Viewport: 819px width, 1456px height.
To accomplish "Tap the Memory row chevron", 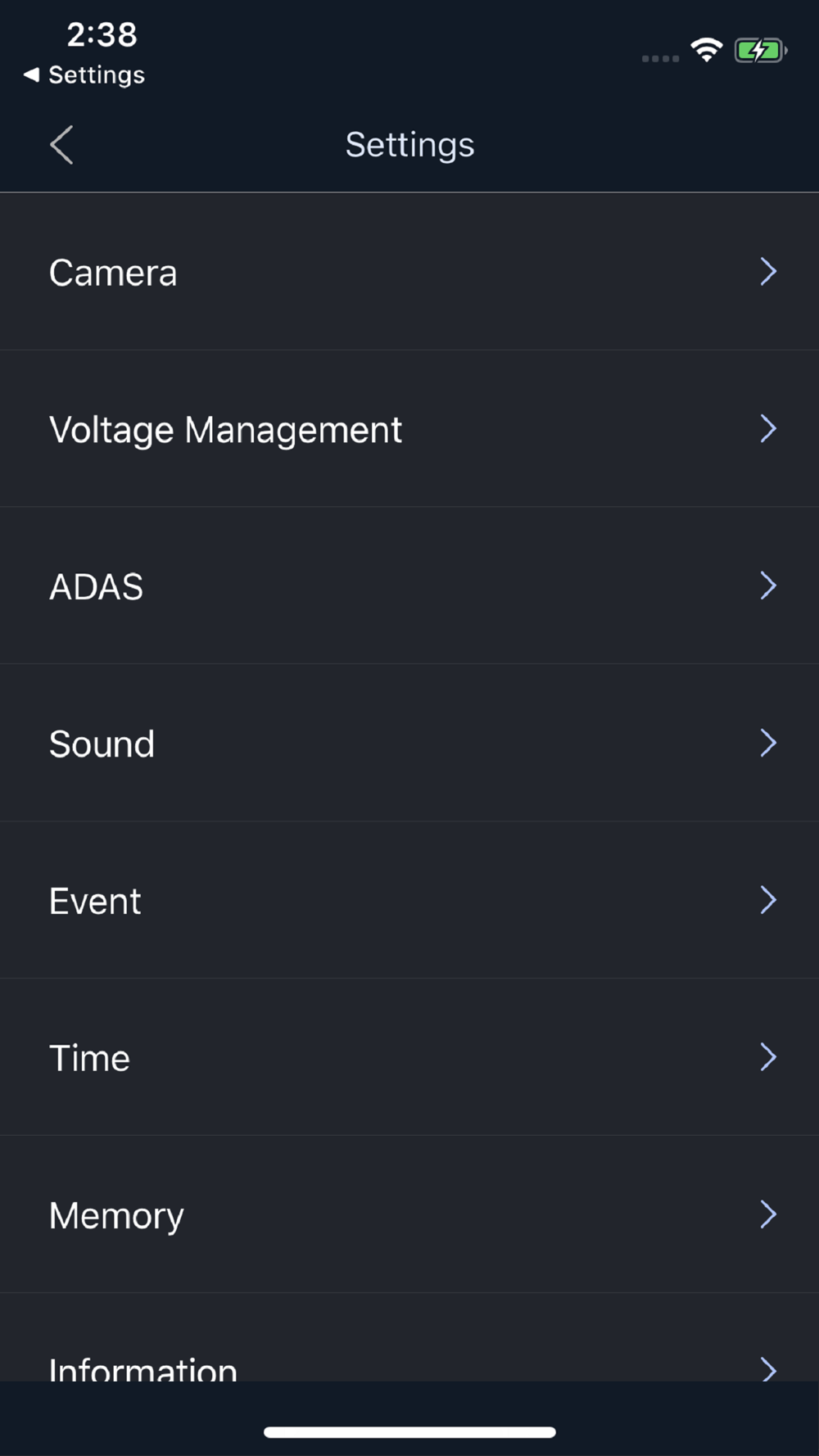I will click(767, 1214).
